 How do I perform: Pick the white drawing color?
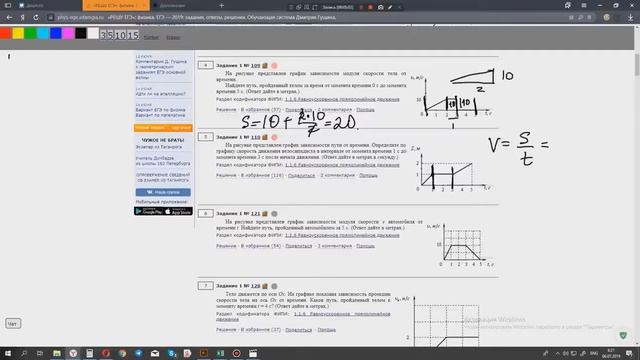click(x=93, y=33)
